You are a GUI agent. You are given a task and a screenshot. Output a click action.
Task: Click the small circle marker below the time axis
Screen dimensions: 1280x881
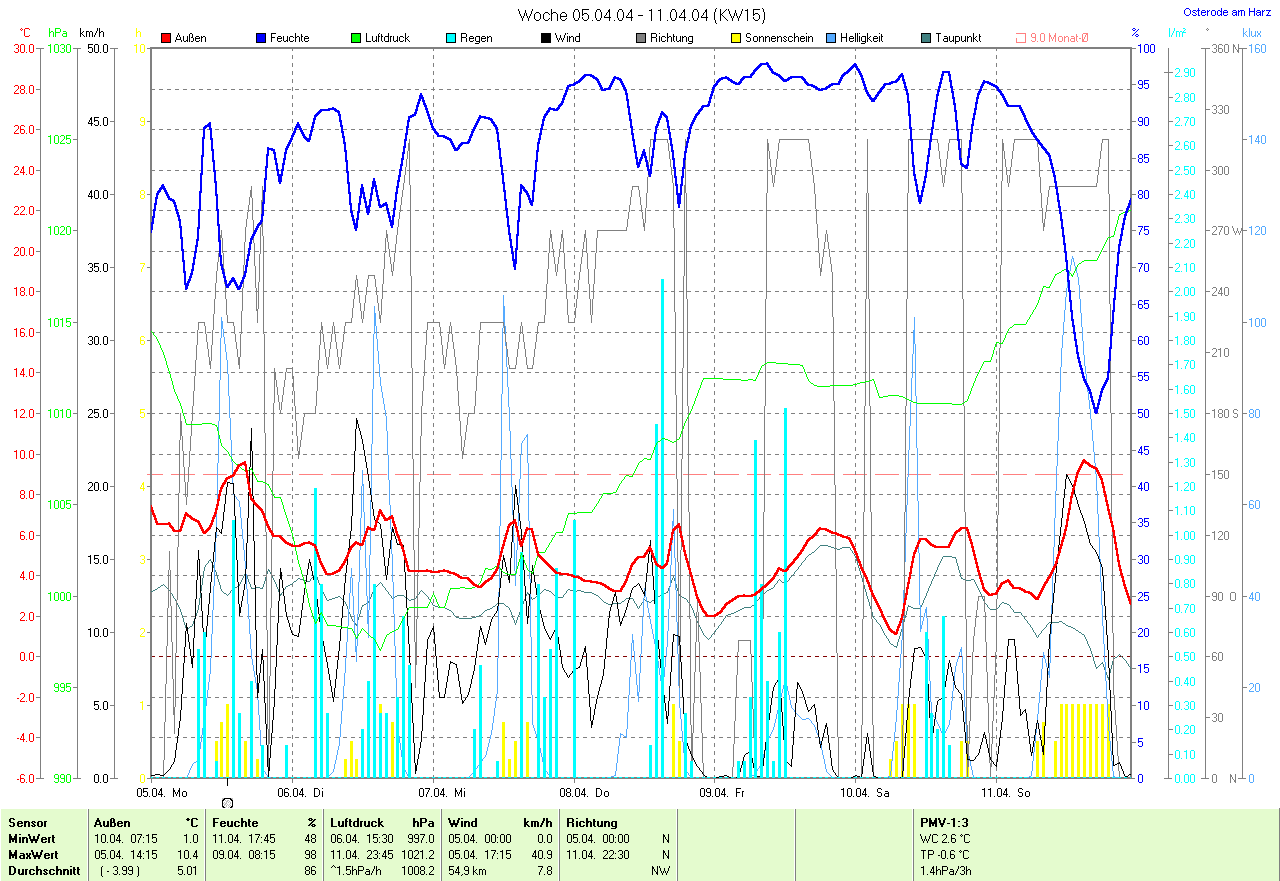click(228, 802)
